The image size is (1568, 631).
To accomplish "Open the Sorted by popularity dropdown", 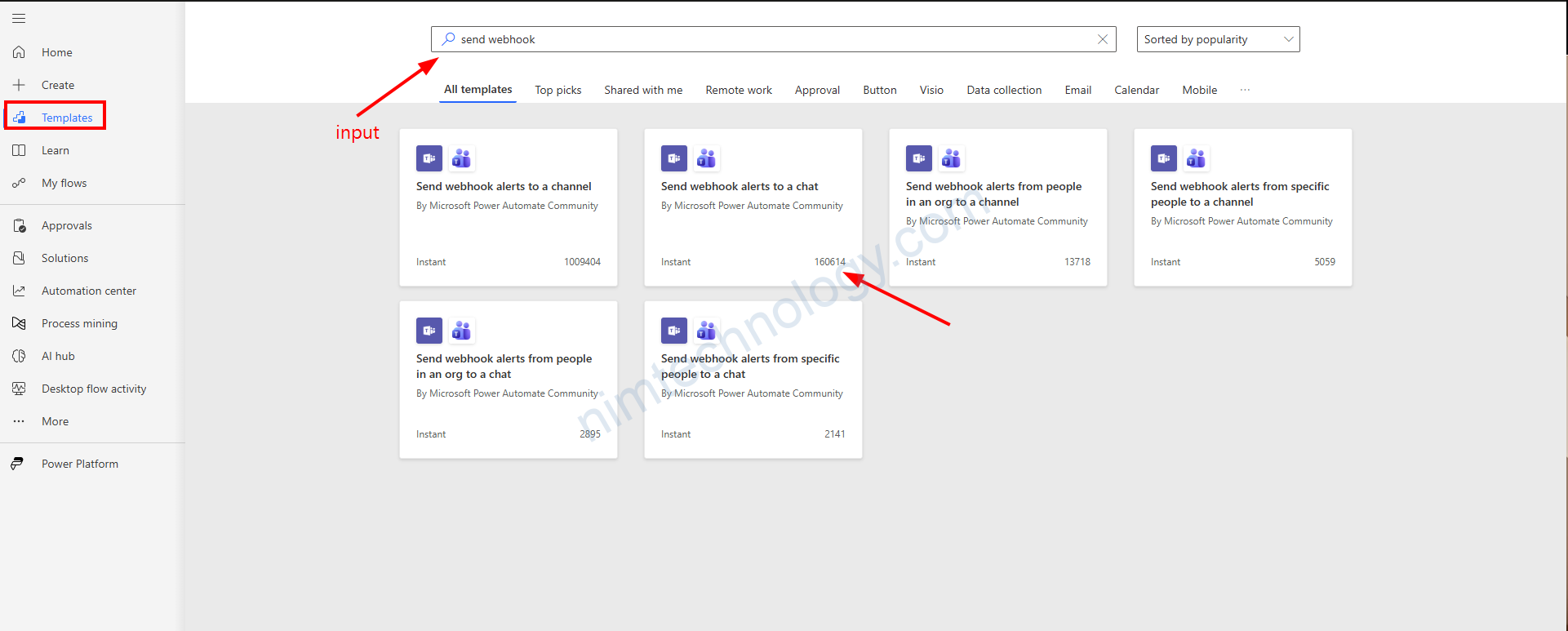I will (1218, 39).
